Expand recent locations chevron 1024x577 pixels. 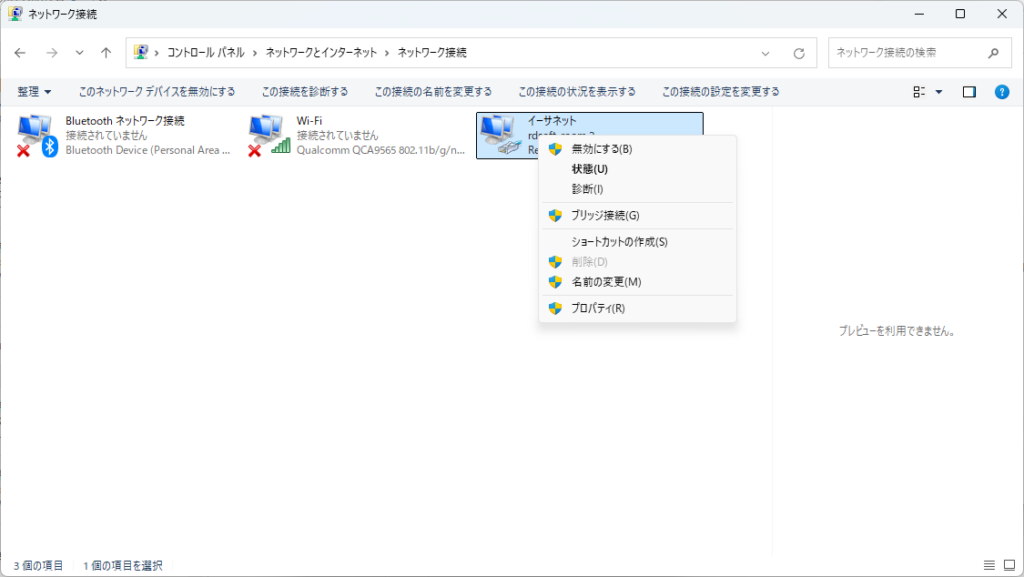click(79, 53)
